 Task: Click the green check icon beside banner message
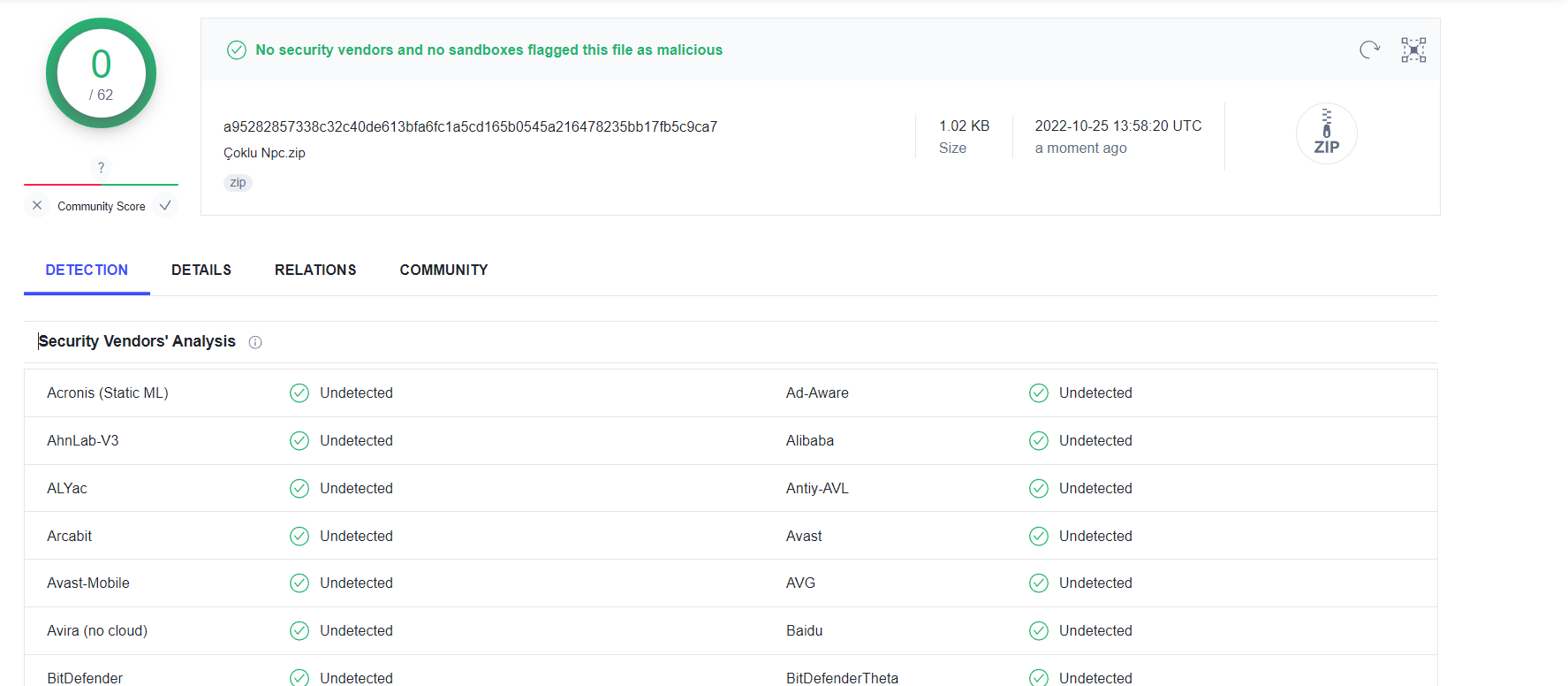237,50
